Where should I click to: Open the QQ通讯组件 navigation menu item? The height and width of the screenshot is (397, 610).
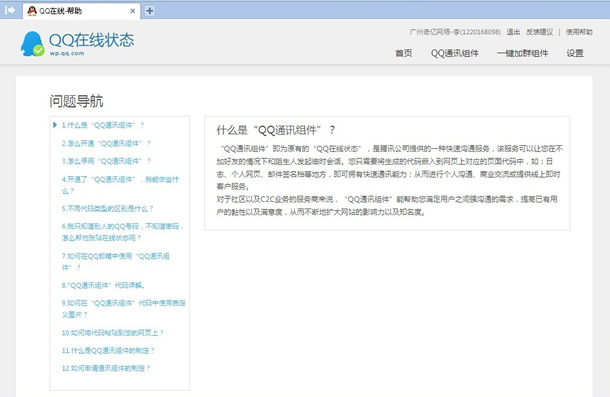[x=454, y=53]
